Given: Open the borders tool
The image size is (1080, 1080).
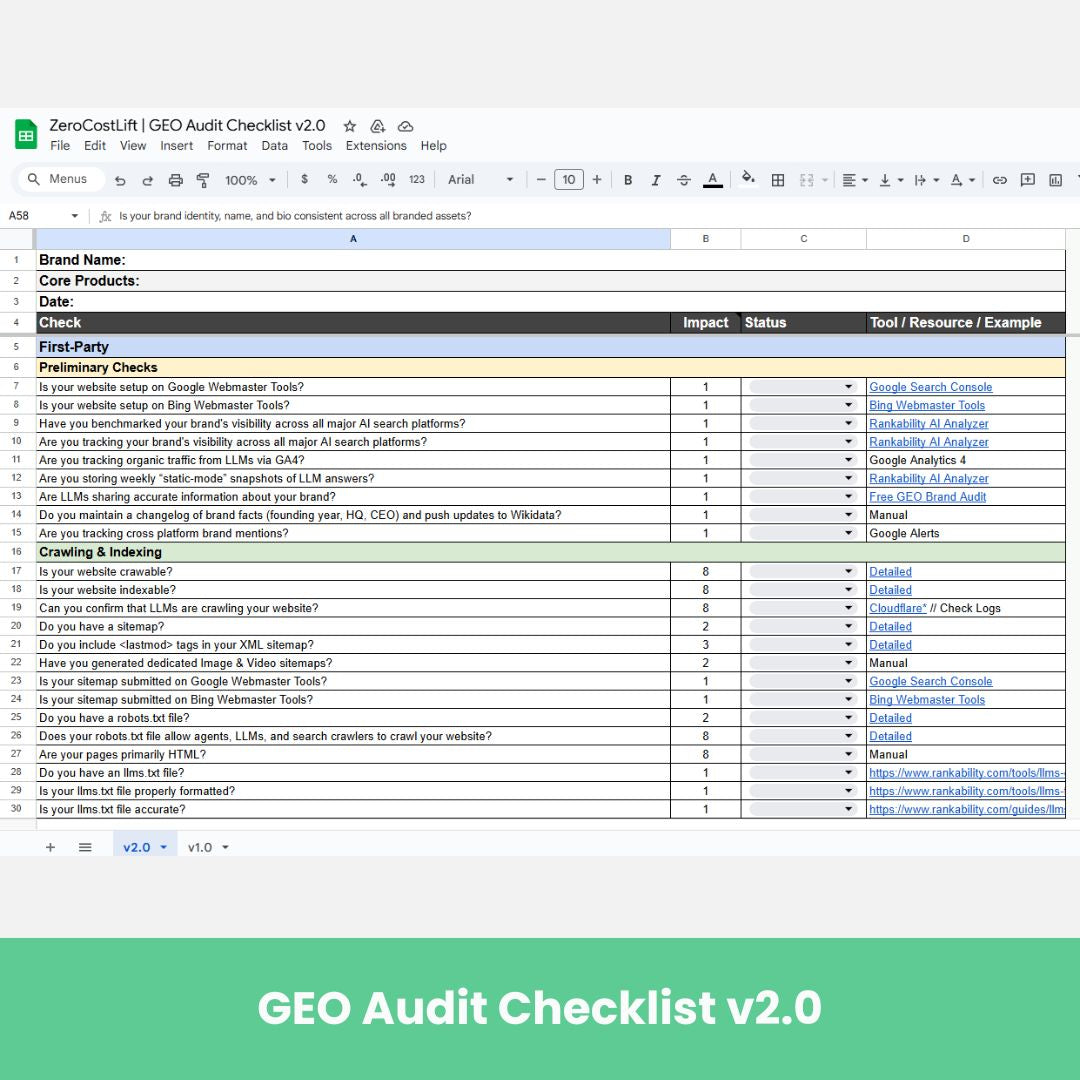Looking at the screenshot, I should 778,180.
